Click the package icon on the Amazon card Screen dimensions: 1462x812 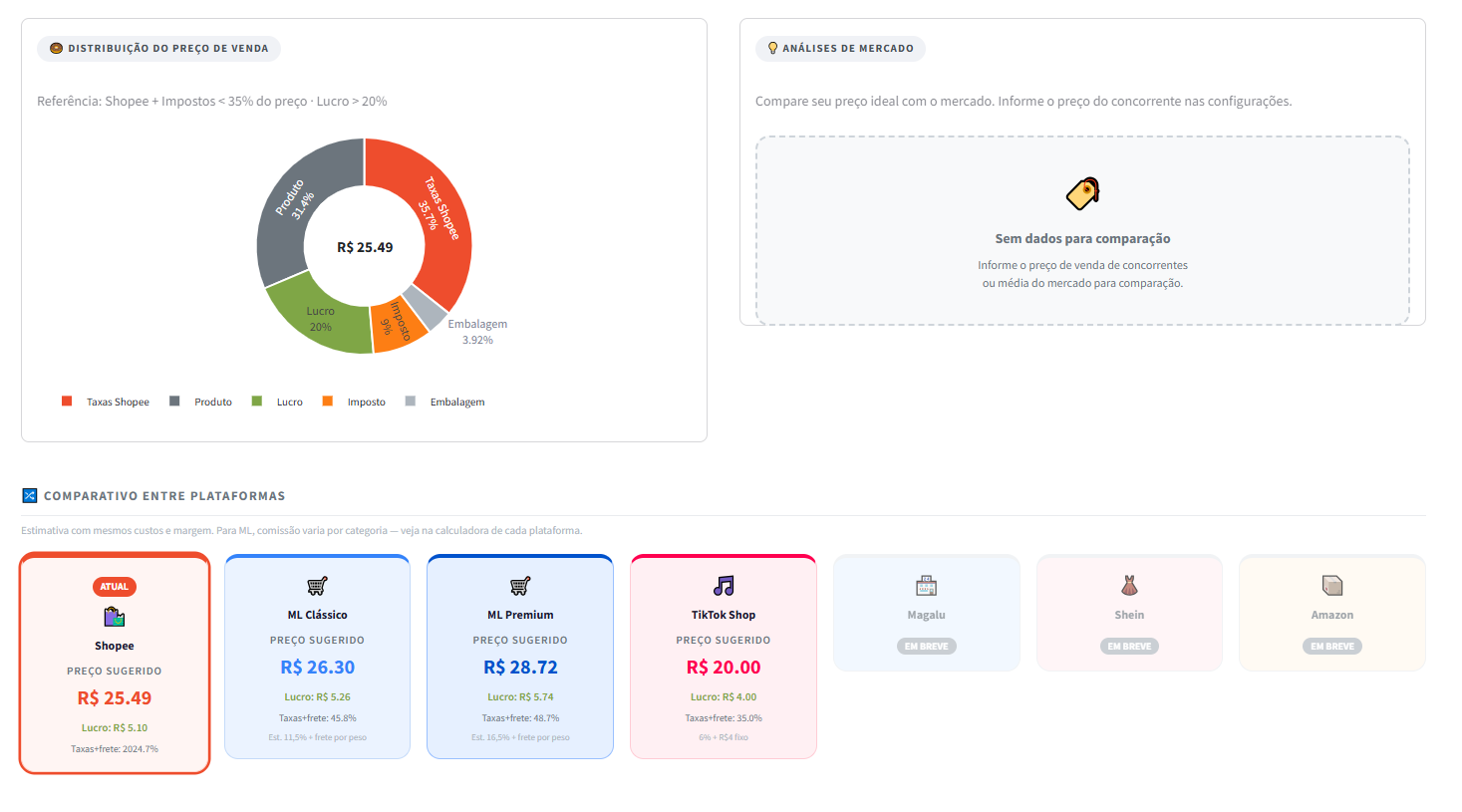point(1332,584)
